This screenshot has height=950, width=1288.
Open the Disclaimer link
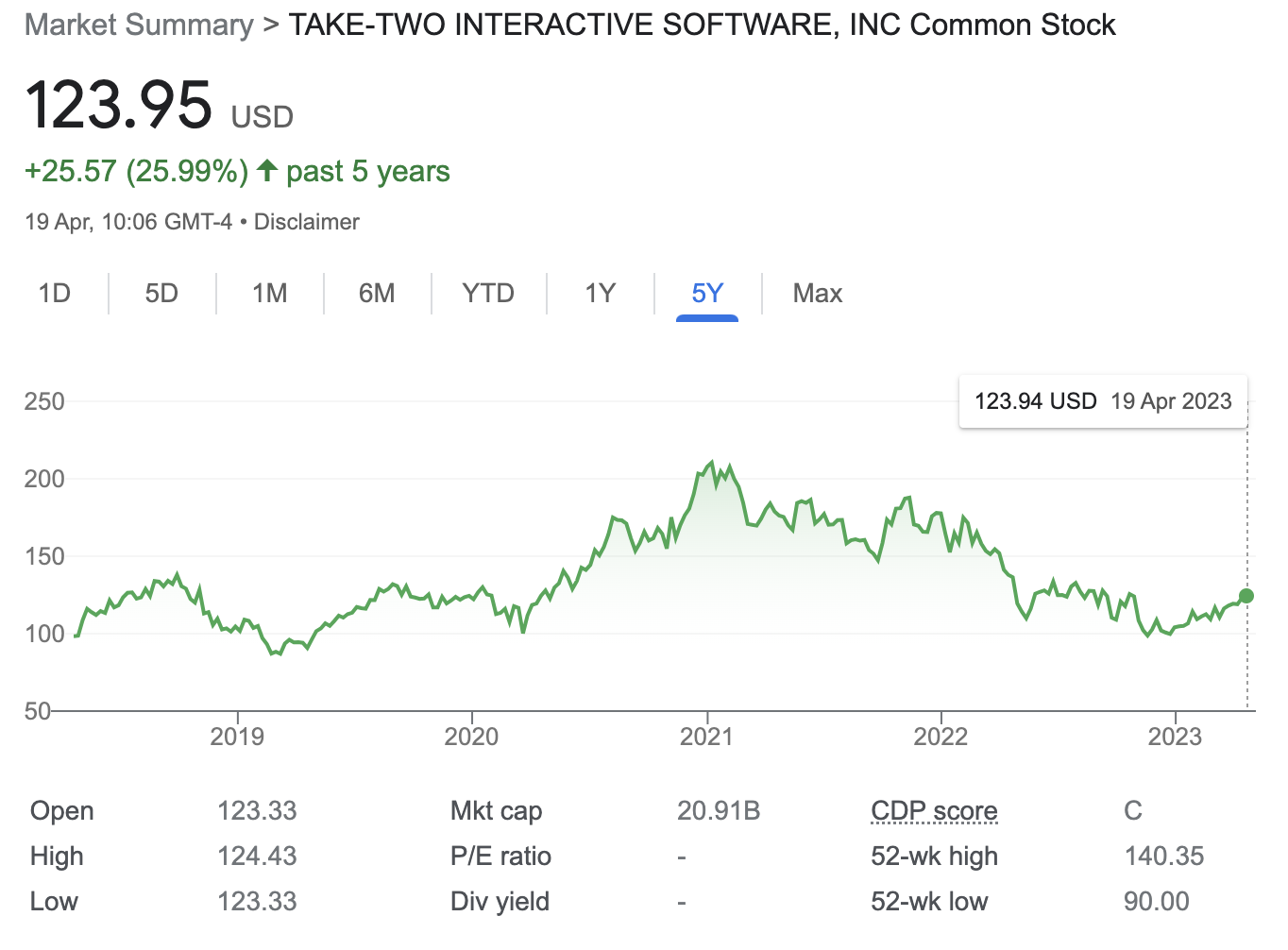coord(307,222)
